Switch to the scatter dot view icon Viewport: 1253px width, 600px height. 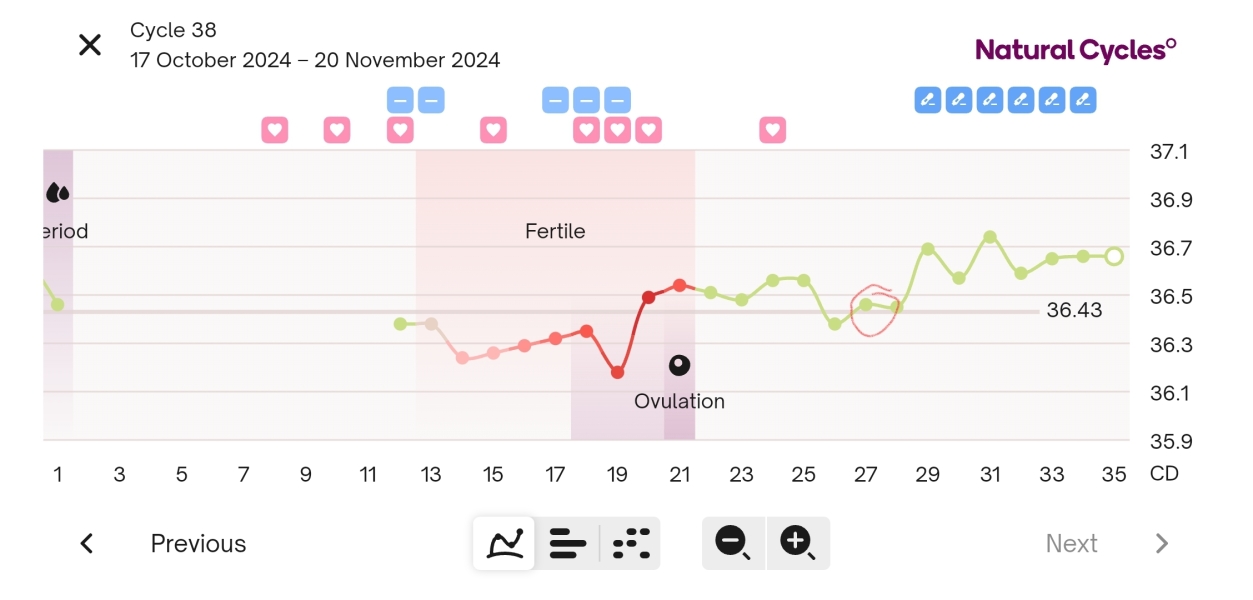(x=630, y=543)
